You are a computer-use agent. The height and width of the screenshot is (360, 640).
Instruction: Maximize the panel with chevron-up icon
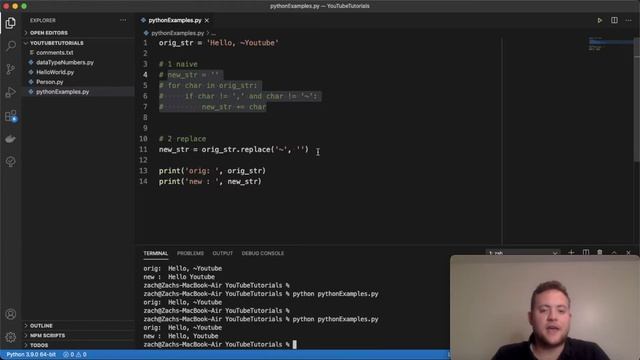coord(614,253)
